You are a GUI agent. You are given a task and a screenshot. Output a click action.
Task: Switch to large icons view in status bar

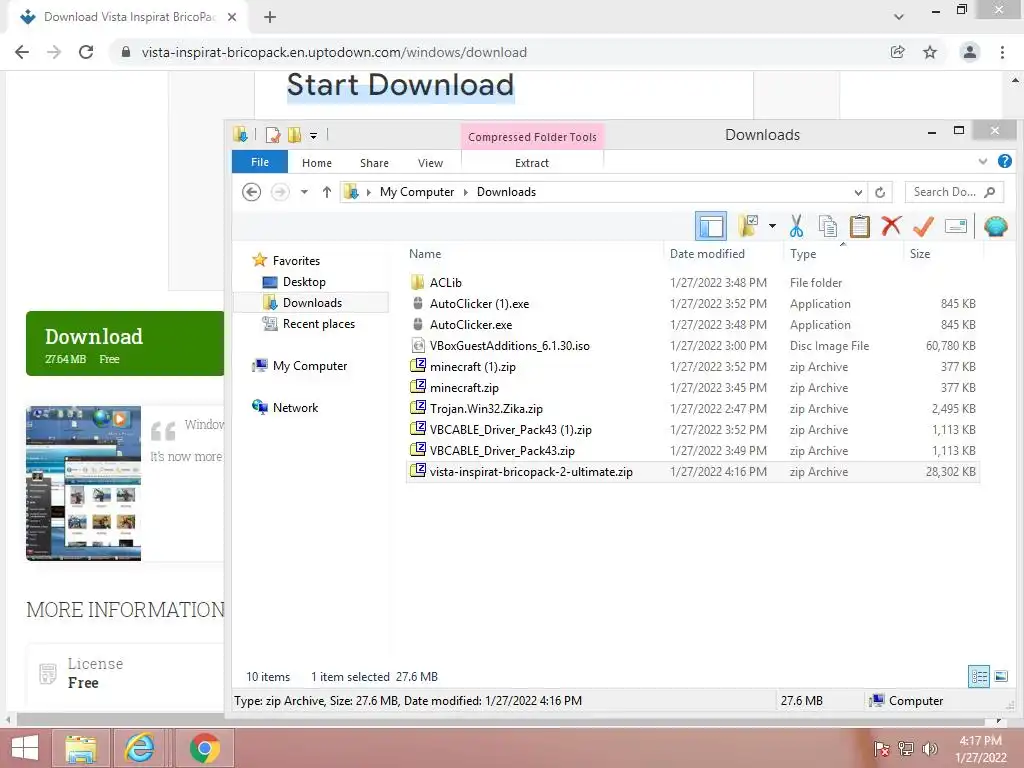pos(1001,677)
